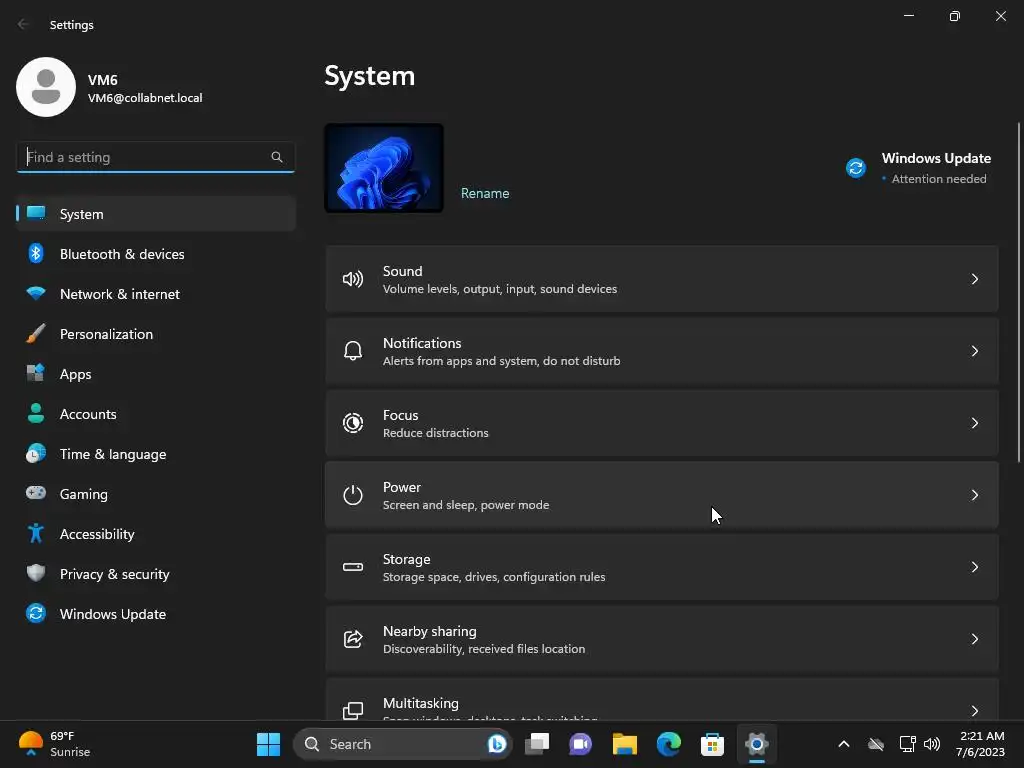Show hidden system tray icons

[844, 744]
